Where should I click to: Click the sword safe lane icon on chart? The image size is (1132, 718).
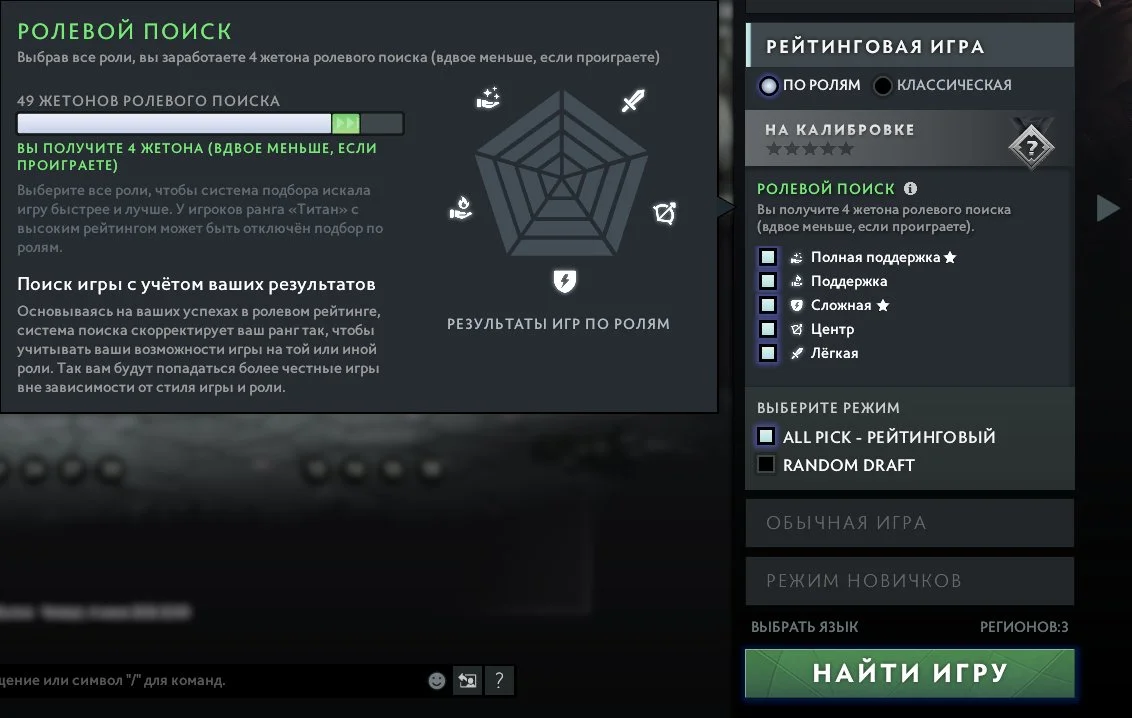point(633,100)
